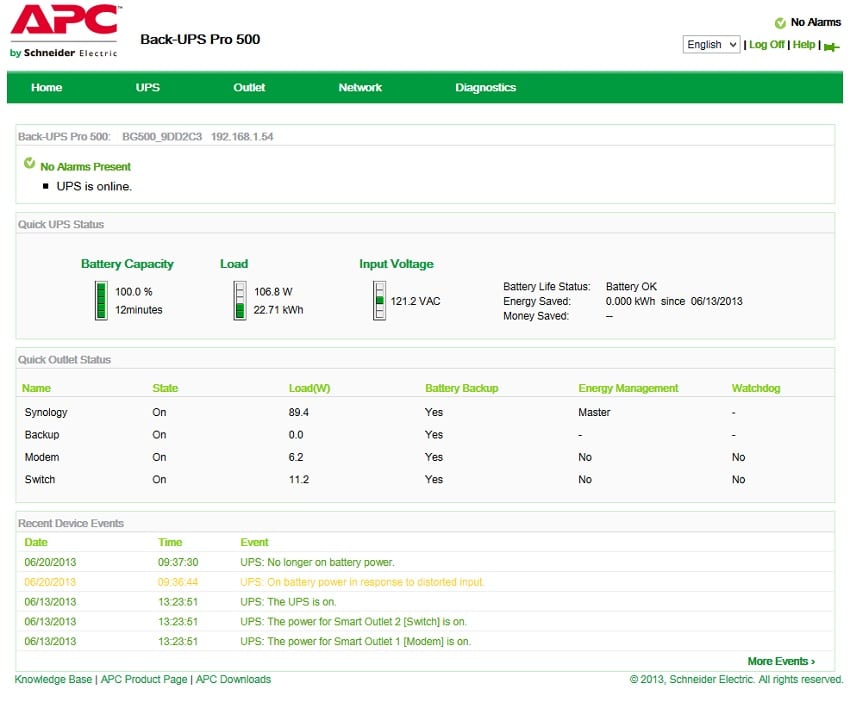Open the Outlet menu
The width and height of the screenshot is (850, 702).
(x=249, y=87)
